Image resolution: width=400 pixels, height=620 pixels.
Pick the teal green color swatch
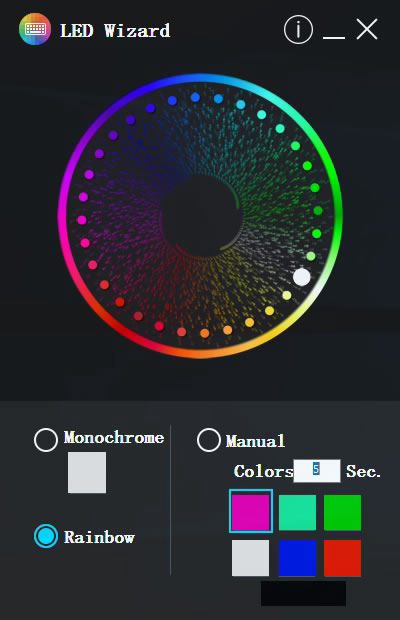297,512
